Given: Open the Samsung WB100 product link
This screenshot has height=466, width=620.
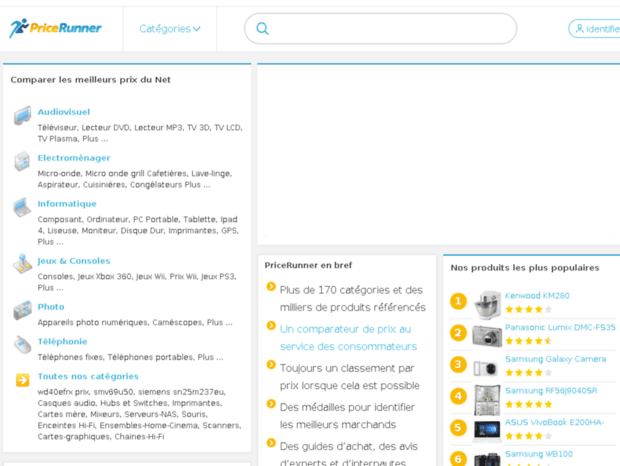Looking at the screenshot, I should 539,454.
